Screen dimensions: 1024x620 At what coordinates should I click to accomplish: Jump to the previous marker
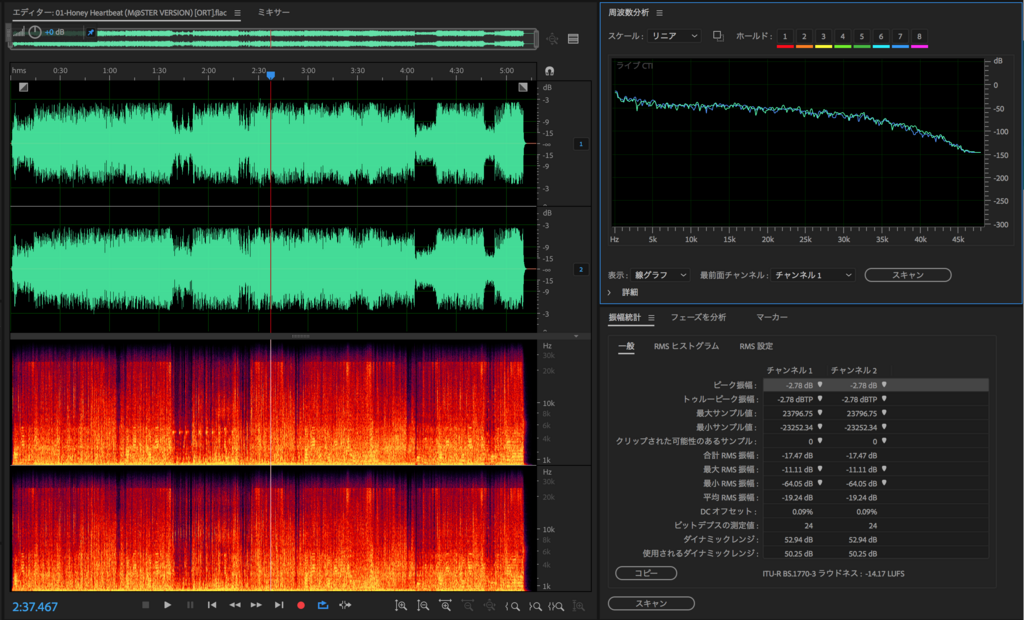tap(212, 605)
